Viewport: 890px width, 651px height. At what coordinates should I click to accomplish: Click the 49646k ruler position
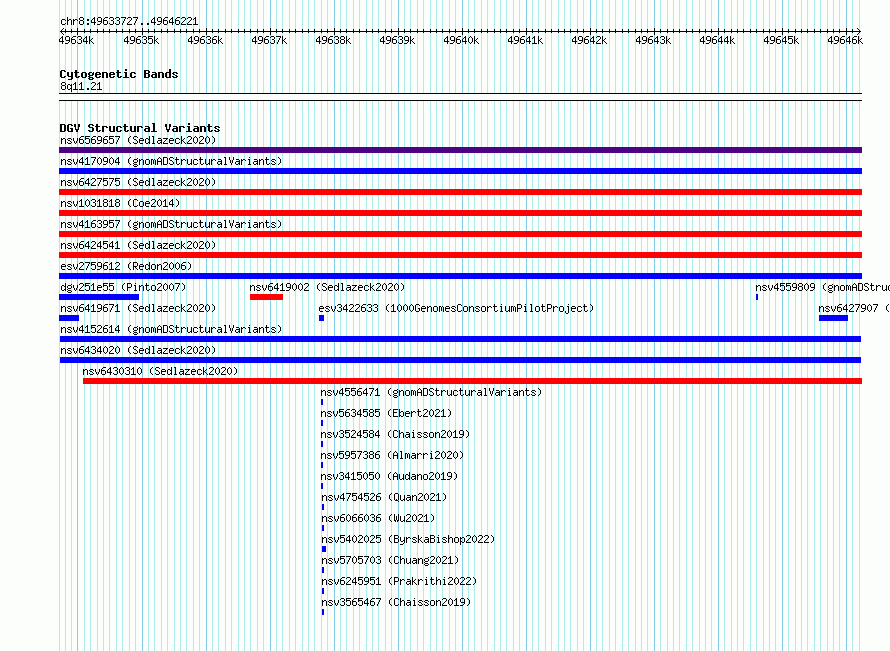click(845, 40)
